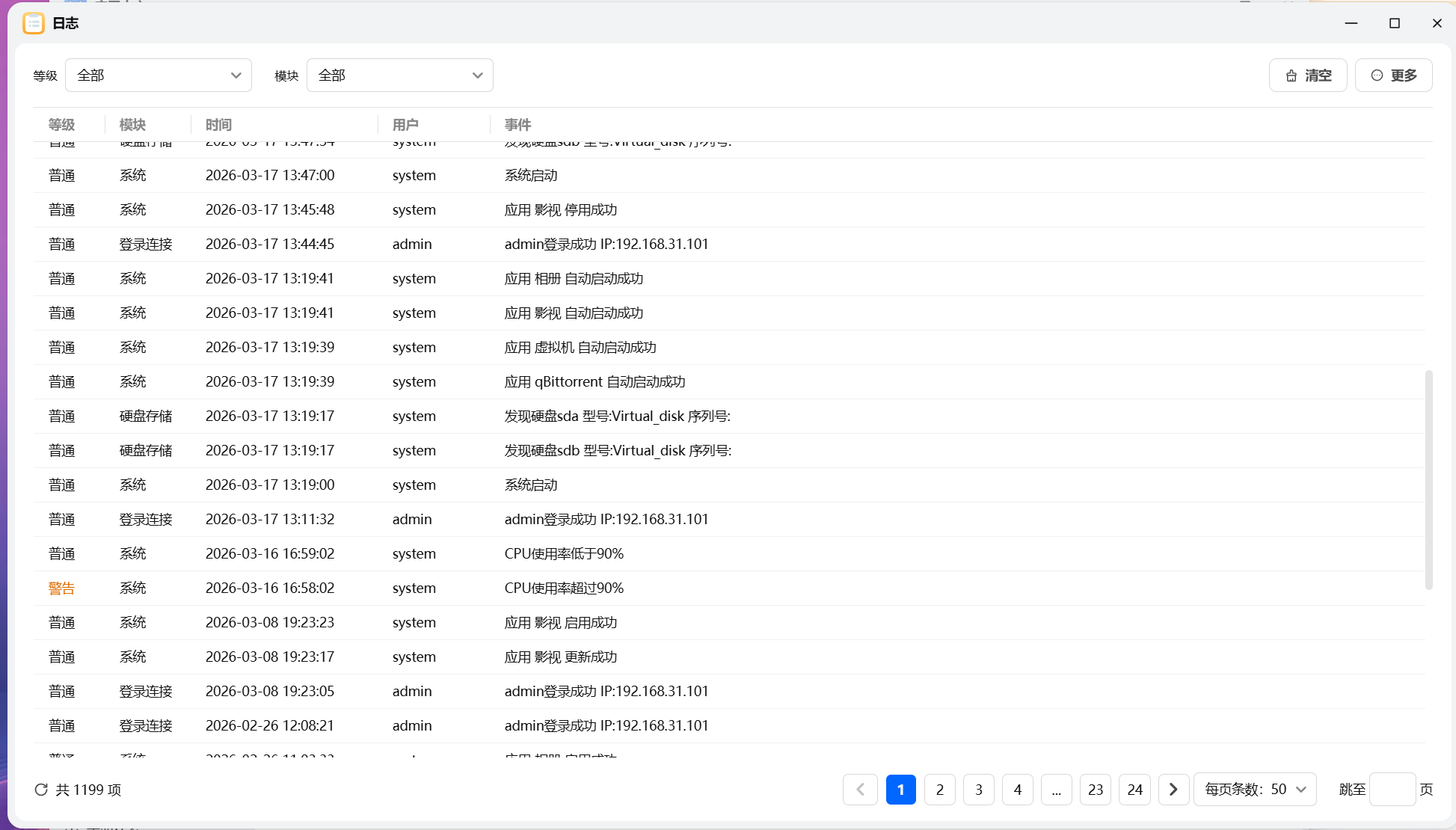The width and height of the screenshot is (1456, 830).
Task: Expand the 模块 module dropdown
Action: 400,76
